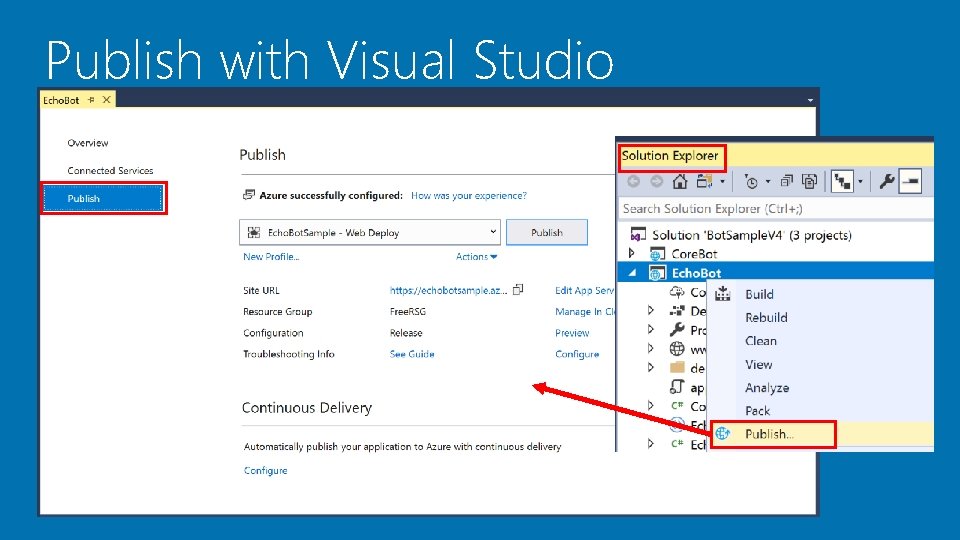Click Configure under Continuous Delivery
960x540 pixels.
pos(265,470)
